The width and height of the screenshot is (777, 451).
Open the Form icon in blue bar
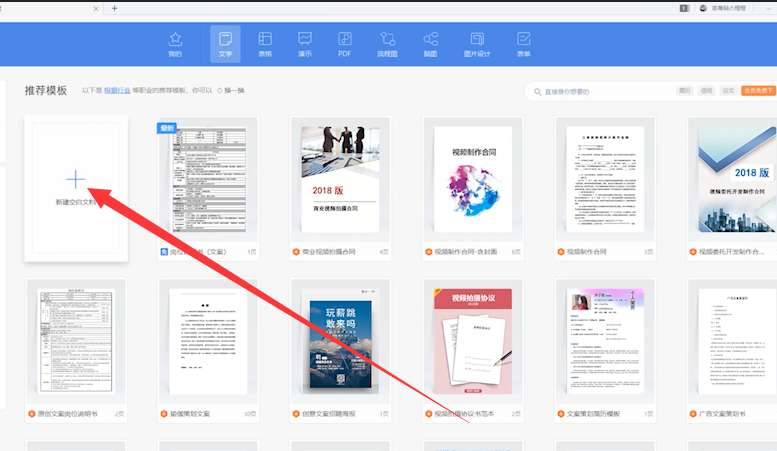coord(524,45)
